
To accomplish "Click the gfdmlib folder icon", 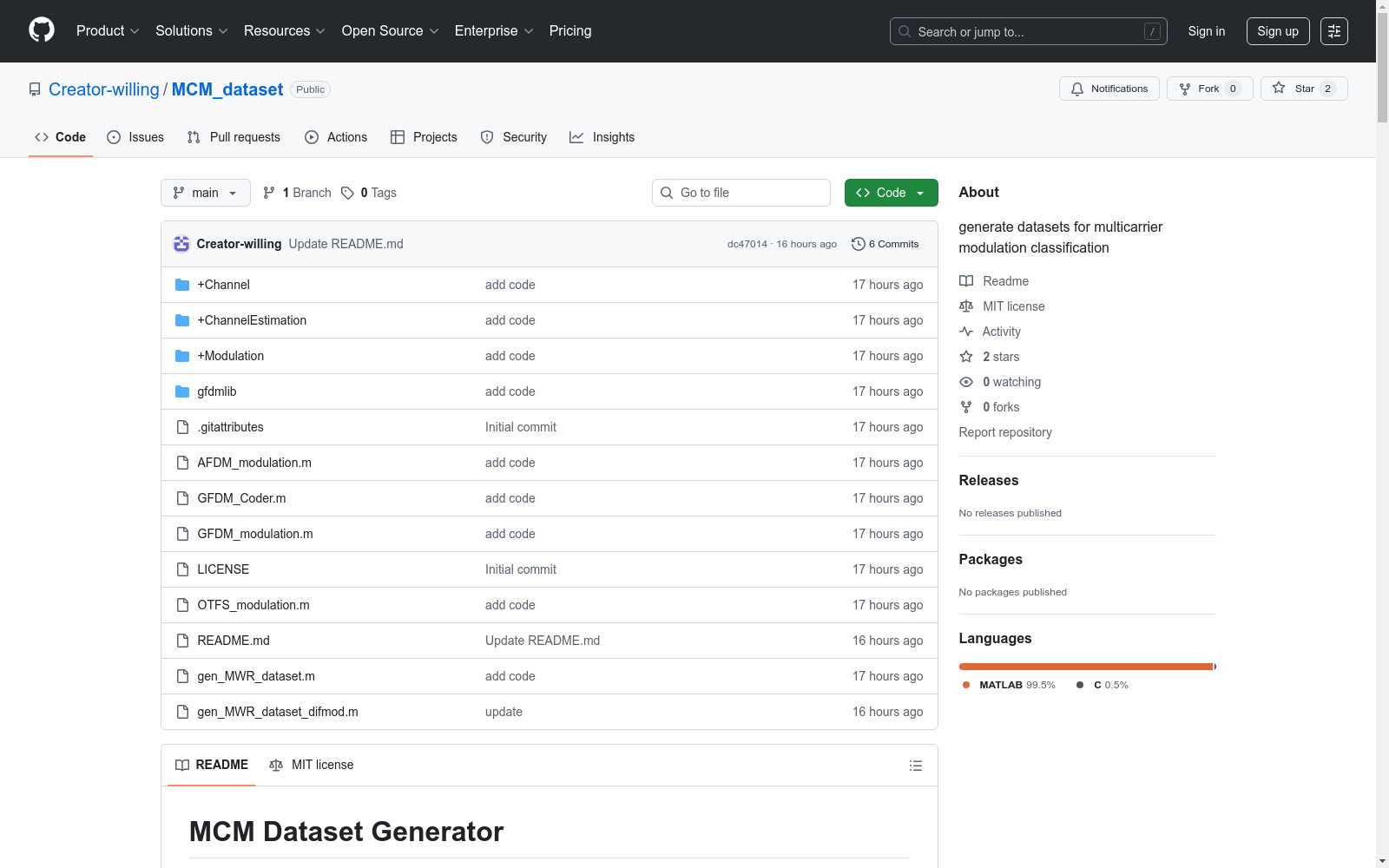I will click(182, 391).
